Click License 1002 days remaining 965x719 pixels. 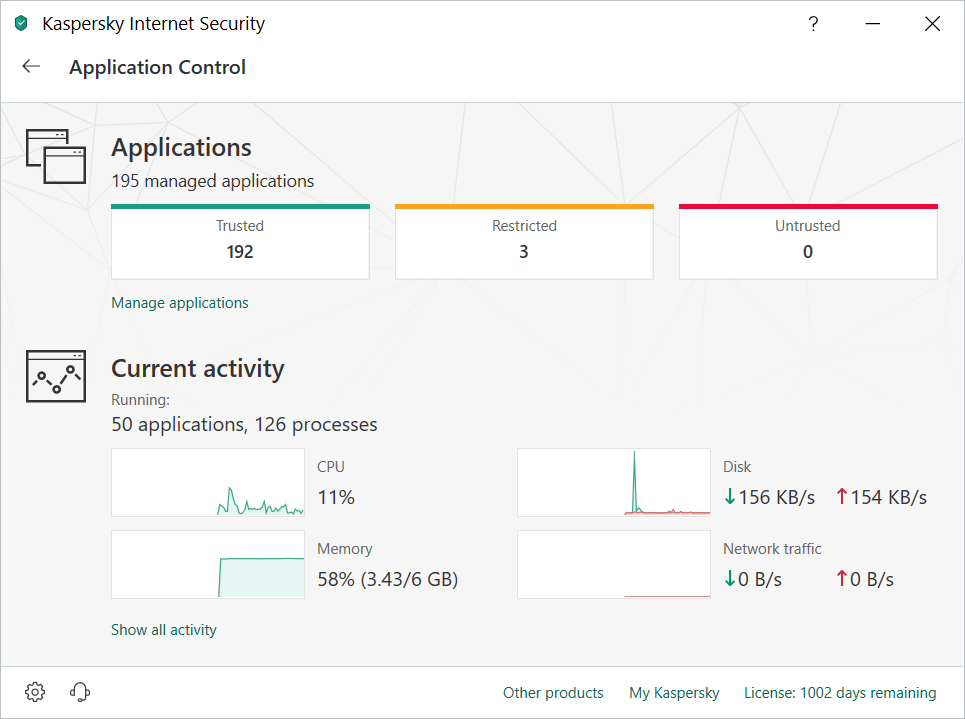pyautogui.click(x=840, y=693)
